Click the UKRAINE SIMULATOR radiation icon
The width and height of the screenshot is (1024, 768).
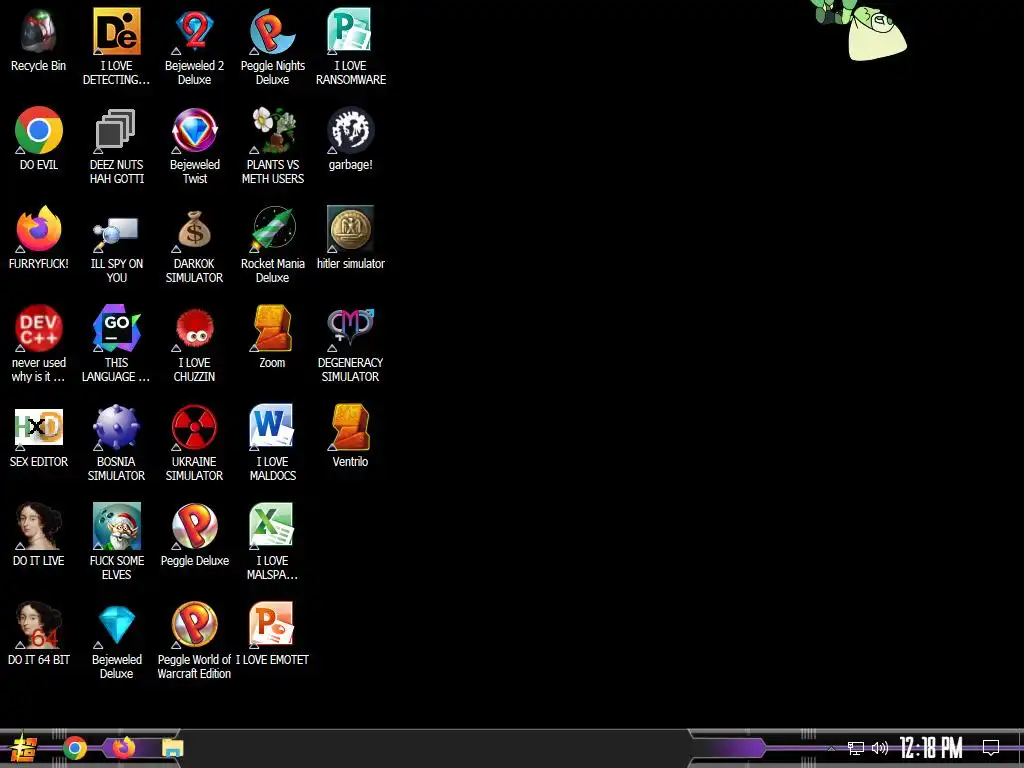pyautogui.click(x=194, y=427)
